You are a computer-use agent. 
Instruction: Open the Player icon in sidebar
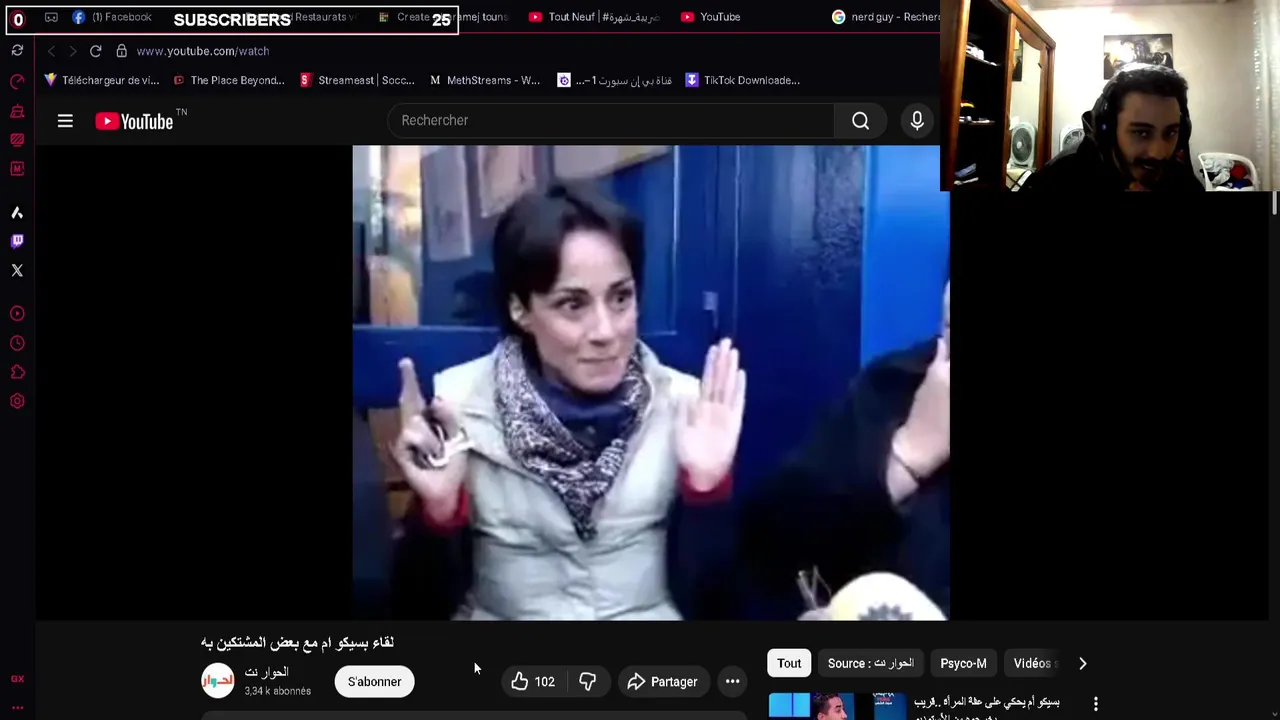[x=17, y=314]
